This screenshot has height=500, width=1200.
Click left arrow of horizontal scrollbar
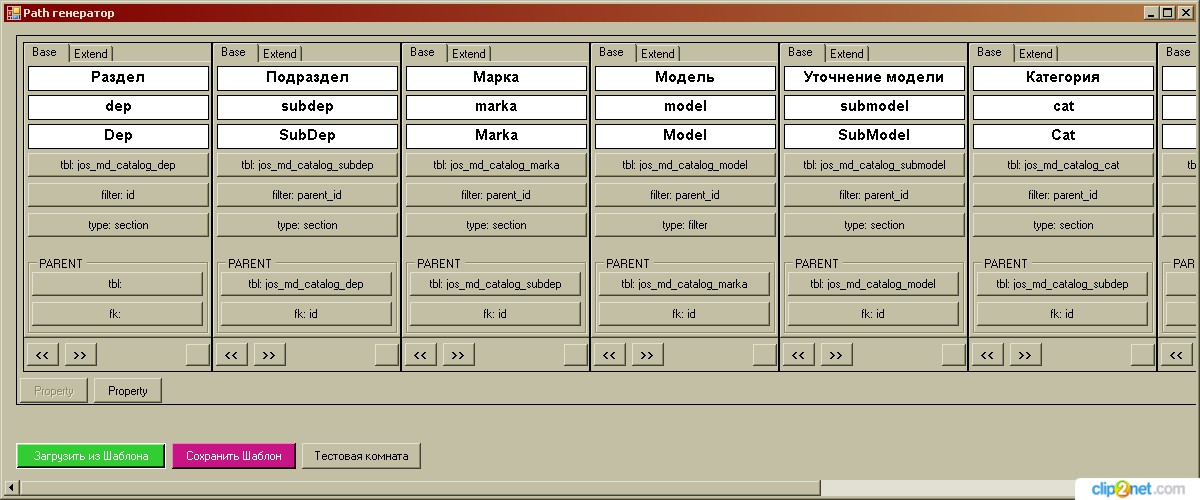tap(12, 487)
